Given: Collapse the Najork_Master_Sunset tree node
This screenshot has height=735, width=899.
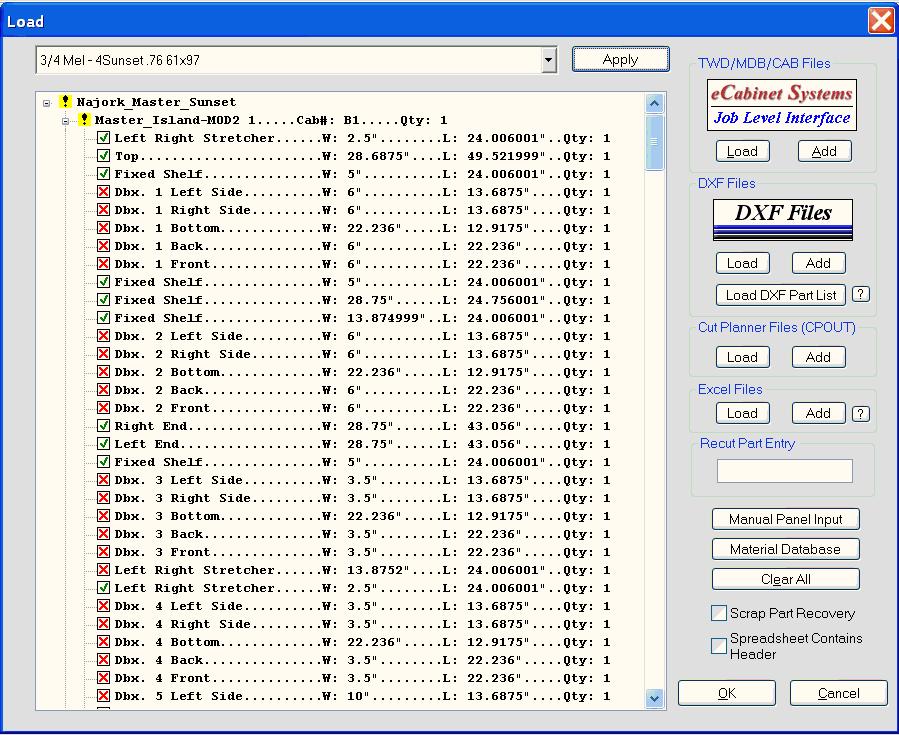Looking at the screenshot, I should (46, 102).
